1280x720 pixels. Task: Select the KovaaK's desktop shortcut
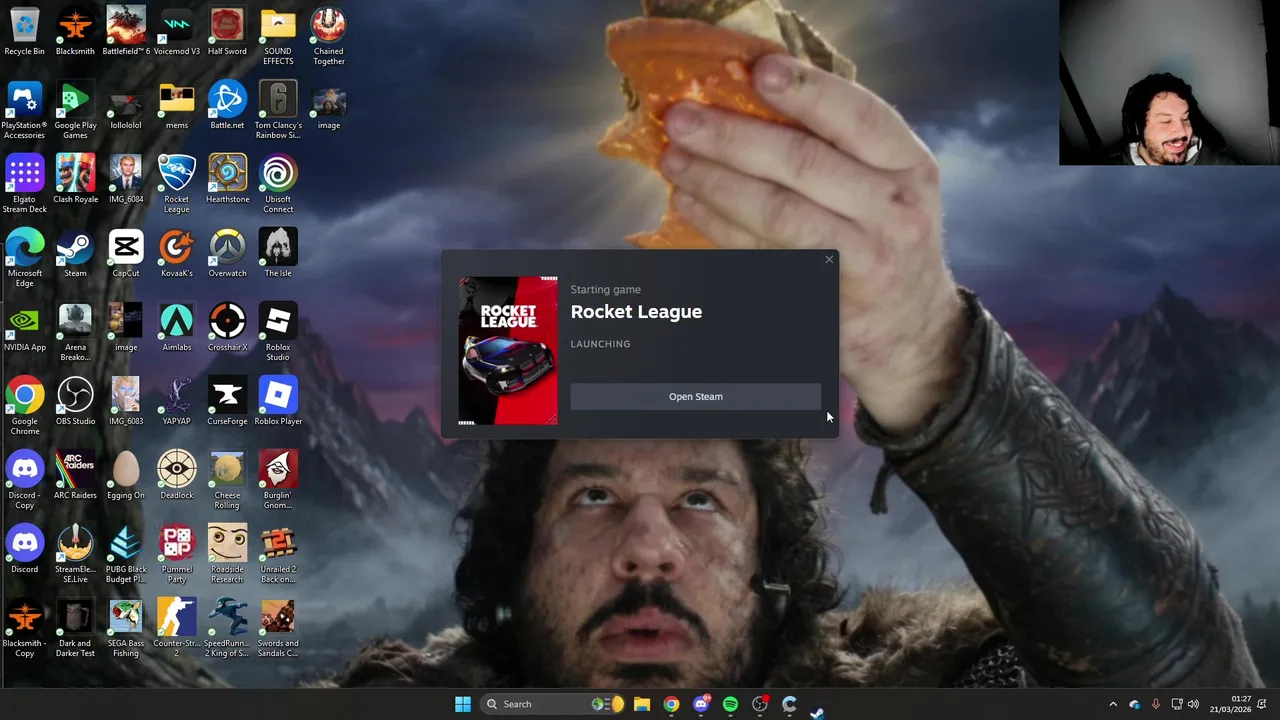177,254
